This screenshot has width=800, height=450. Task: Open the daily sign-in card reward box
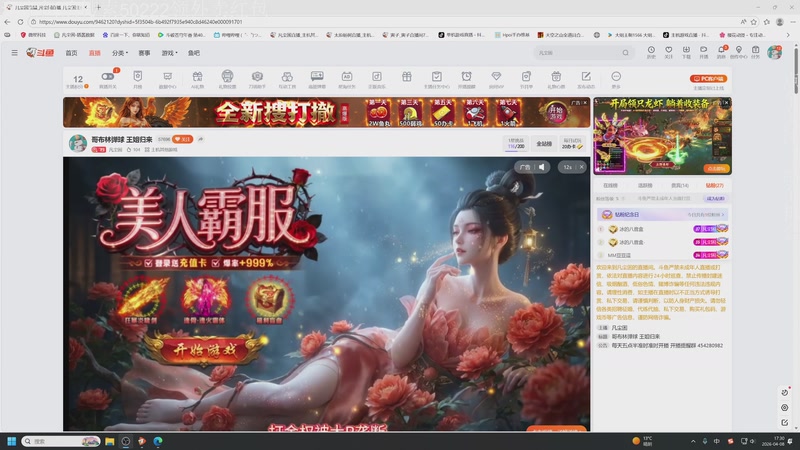(572, 144)
